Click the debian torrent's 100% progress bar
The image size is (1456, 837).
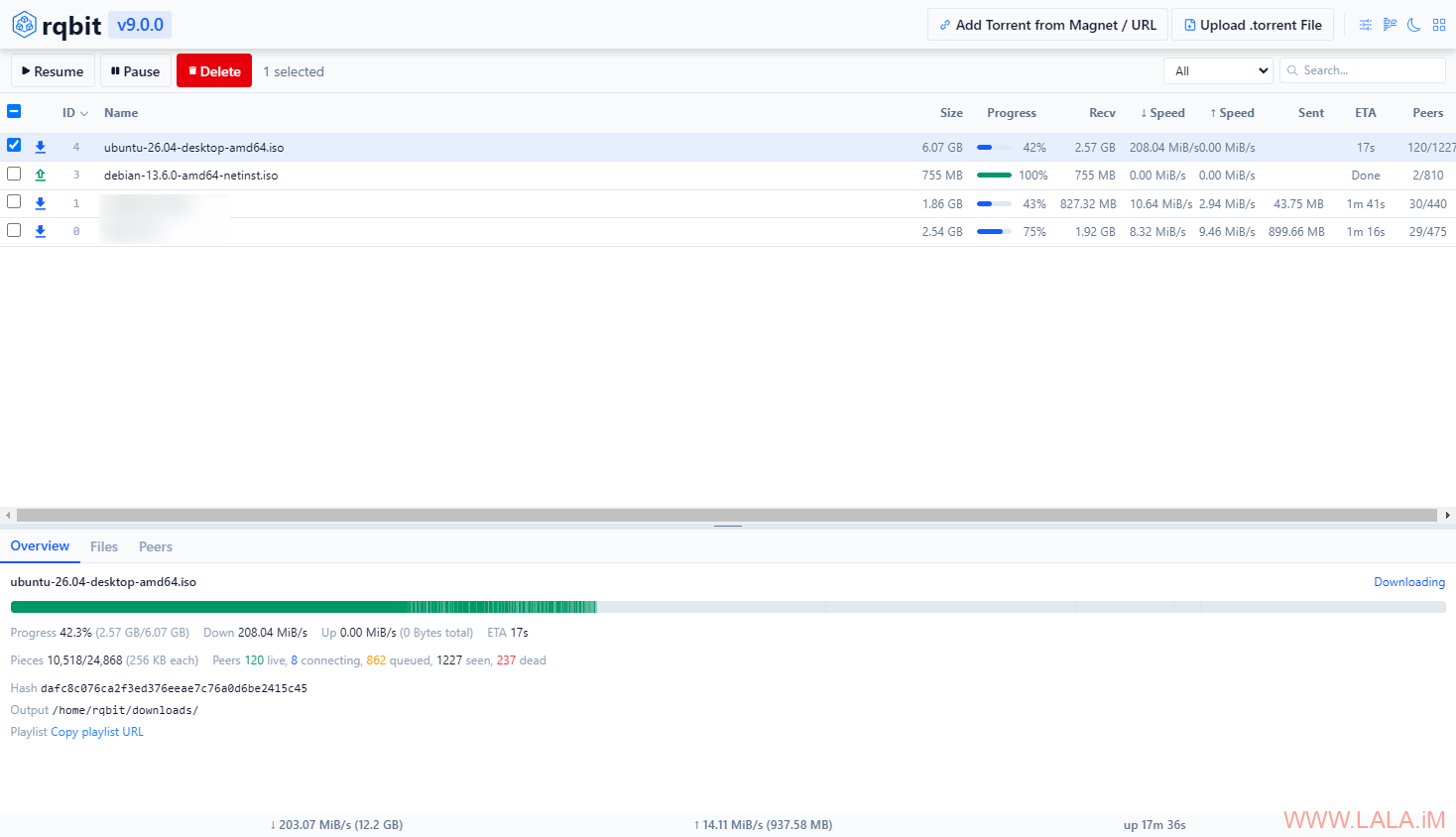pyautogui.click(x=995, y=176)
